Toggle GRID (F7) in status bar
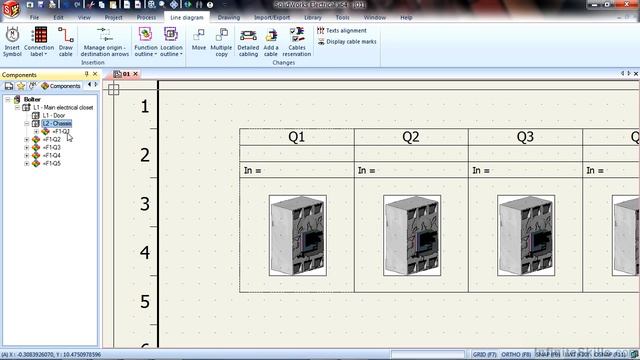Image resolution: width=640 pixels, height=360 pixels. [484, 354]
